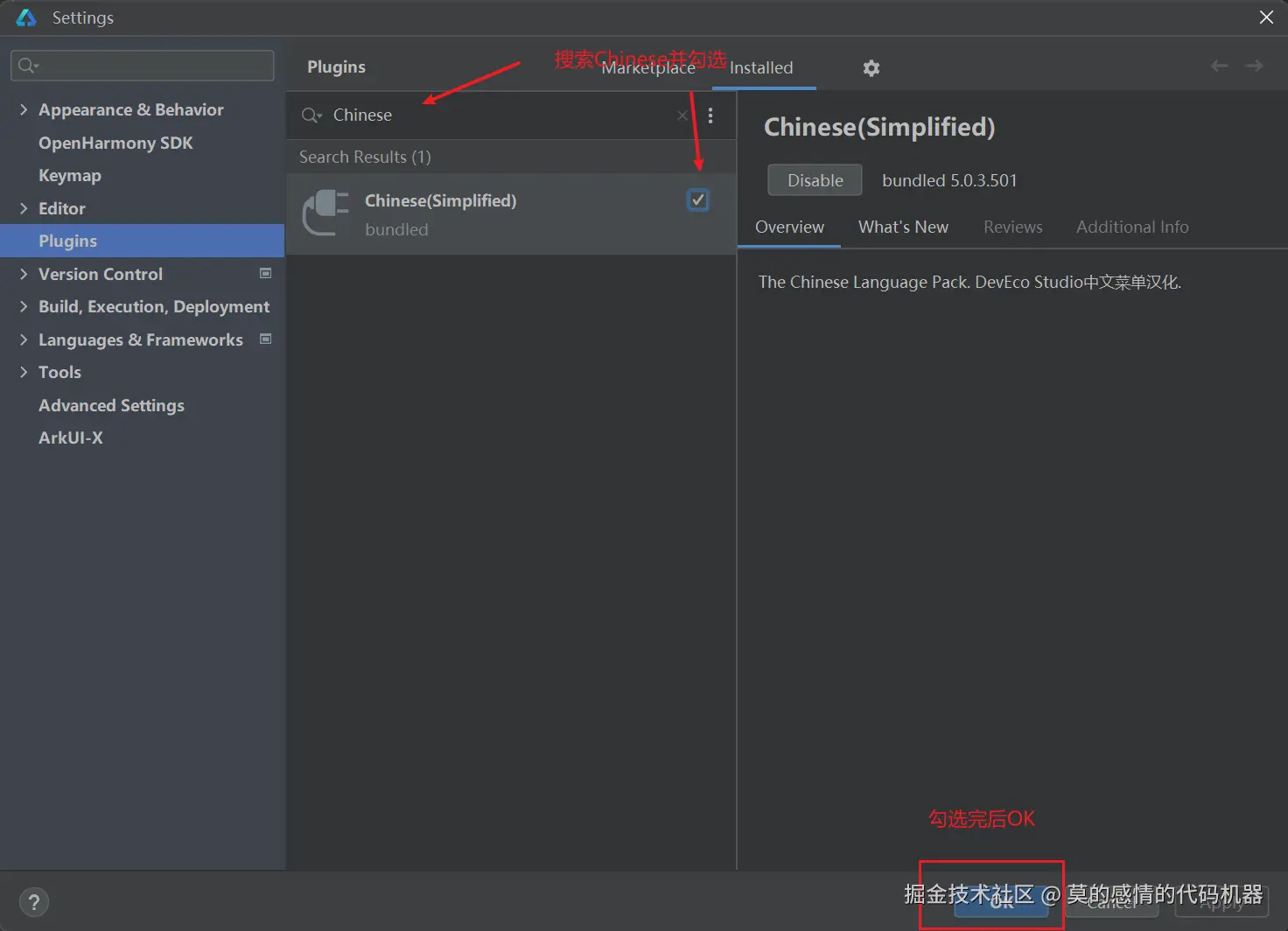The width and height of the screenshot is (1288, 931).
Task: Click the Search Results (1) header
Action: (x=365, y=157)
